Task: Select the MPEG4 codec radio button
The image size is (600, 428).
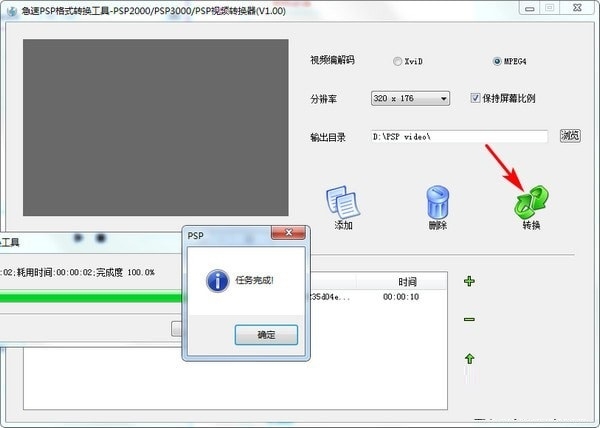Action: point(497,61)
